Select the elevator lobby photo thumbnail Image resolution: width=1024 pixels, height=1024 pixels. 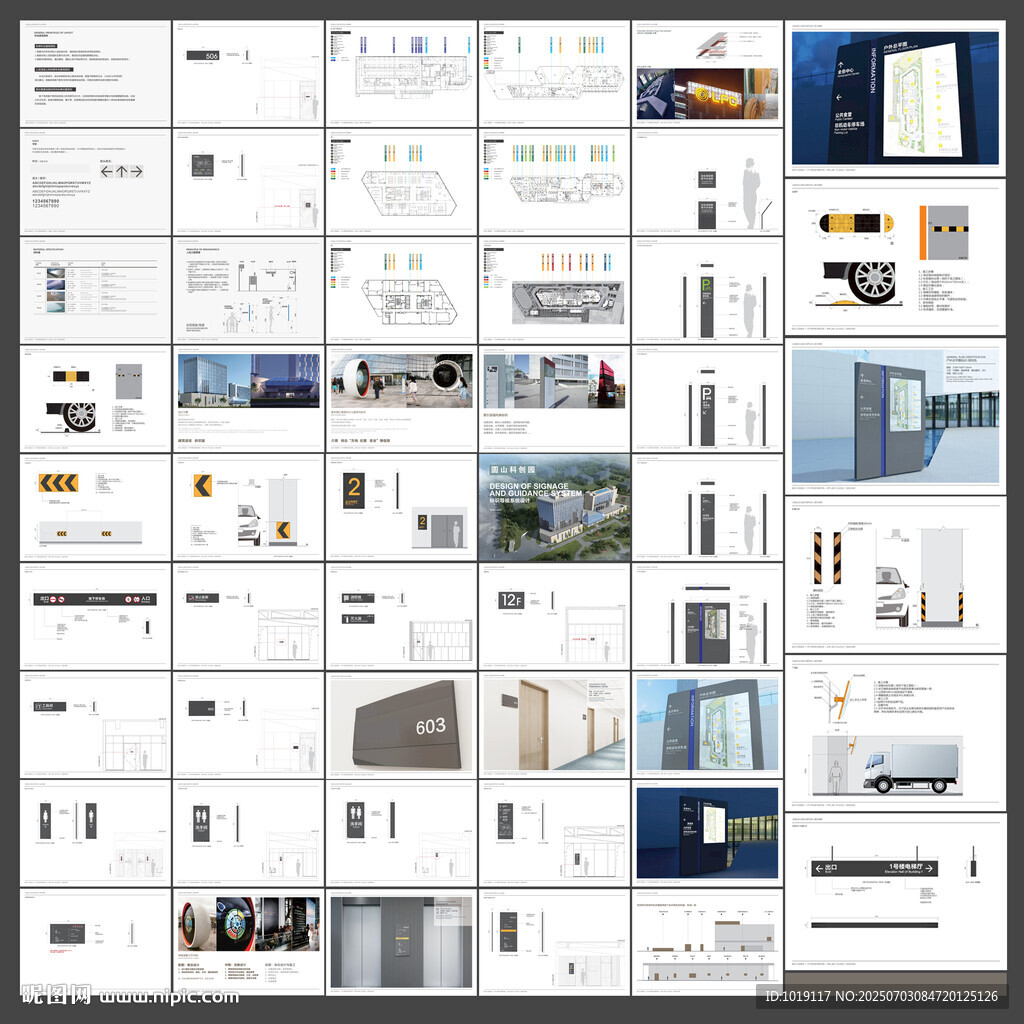401,942
